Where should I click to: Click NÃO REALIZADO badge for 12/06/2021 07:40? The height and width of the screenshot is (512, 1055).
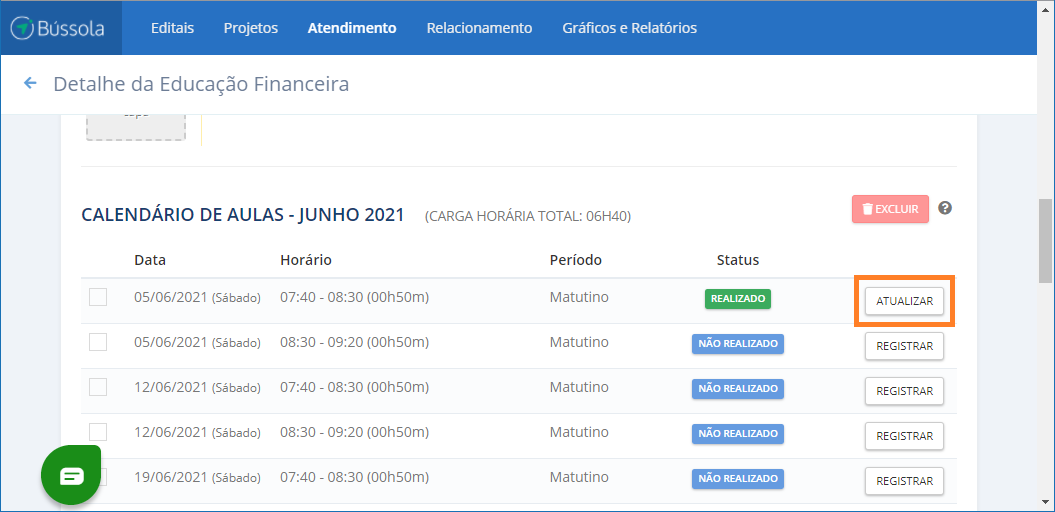click(738, 389)
